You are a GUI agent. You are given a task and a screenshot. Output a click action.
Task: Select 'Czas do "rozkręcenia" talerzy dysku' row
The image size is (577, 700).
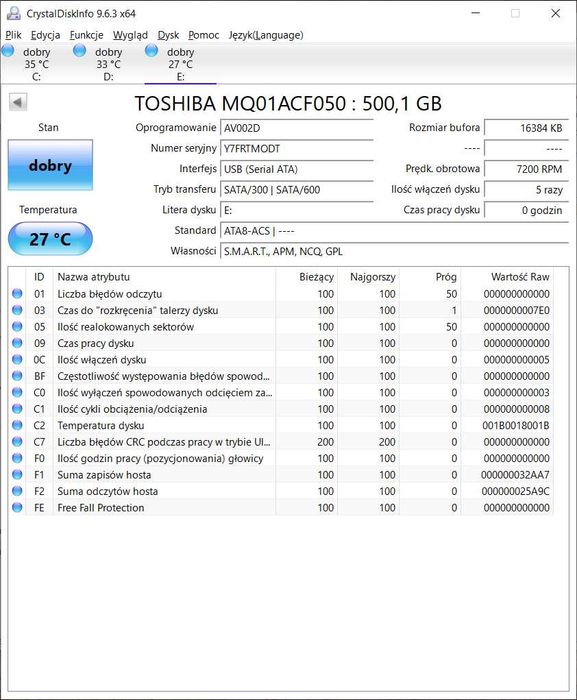pyautogui.click(x=281, y=310)
